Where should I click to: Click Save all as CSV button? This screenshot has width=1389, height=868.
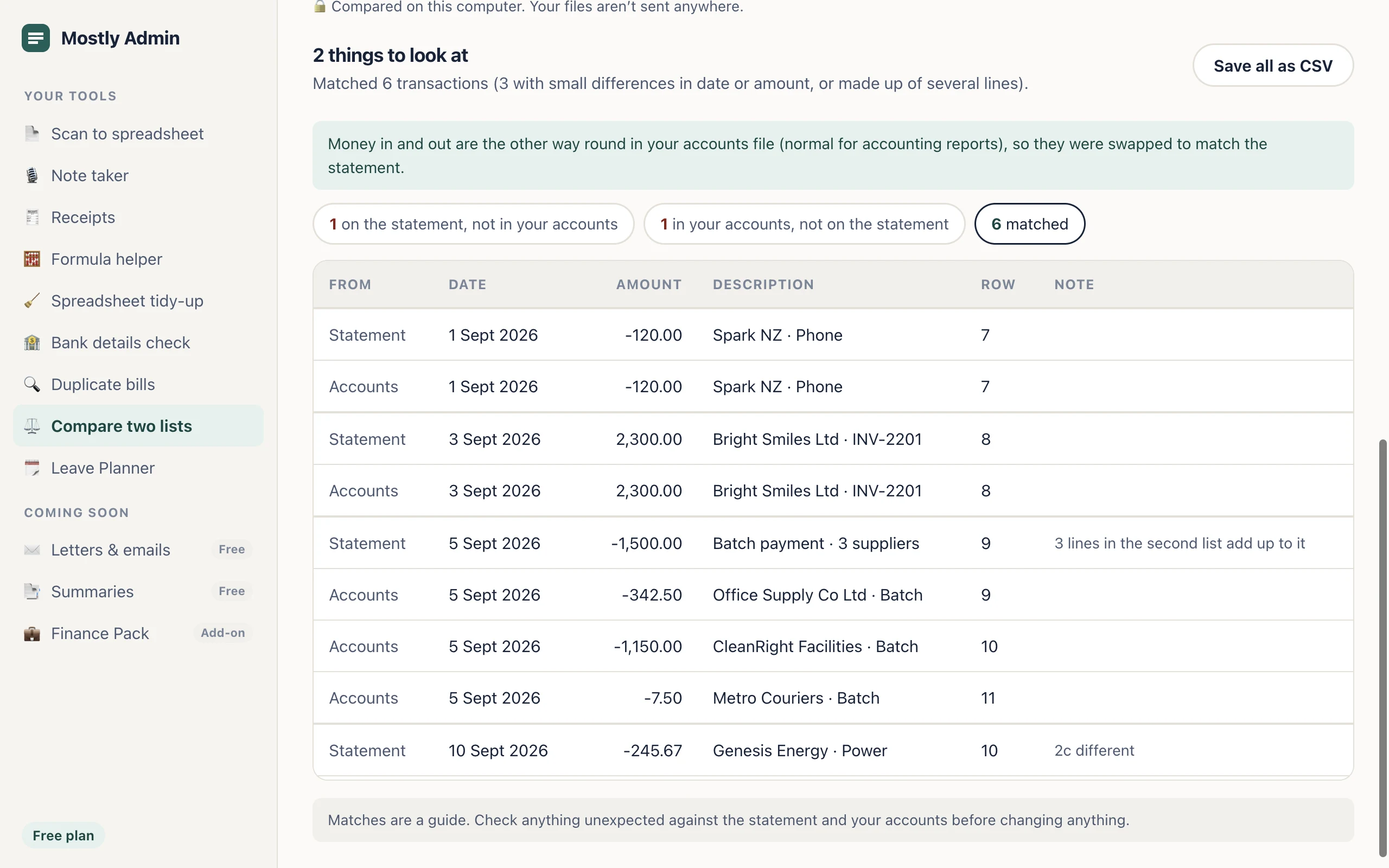click(x=1273, y=66)
